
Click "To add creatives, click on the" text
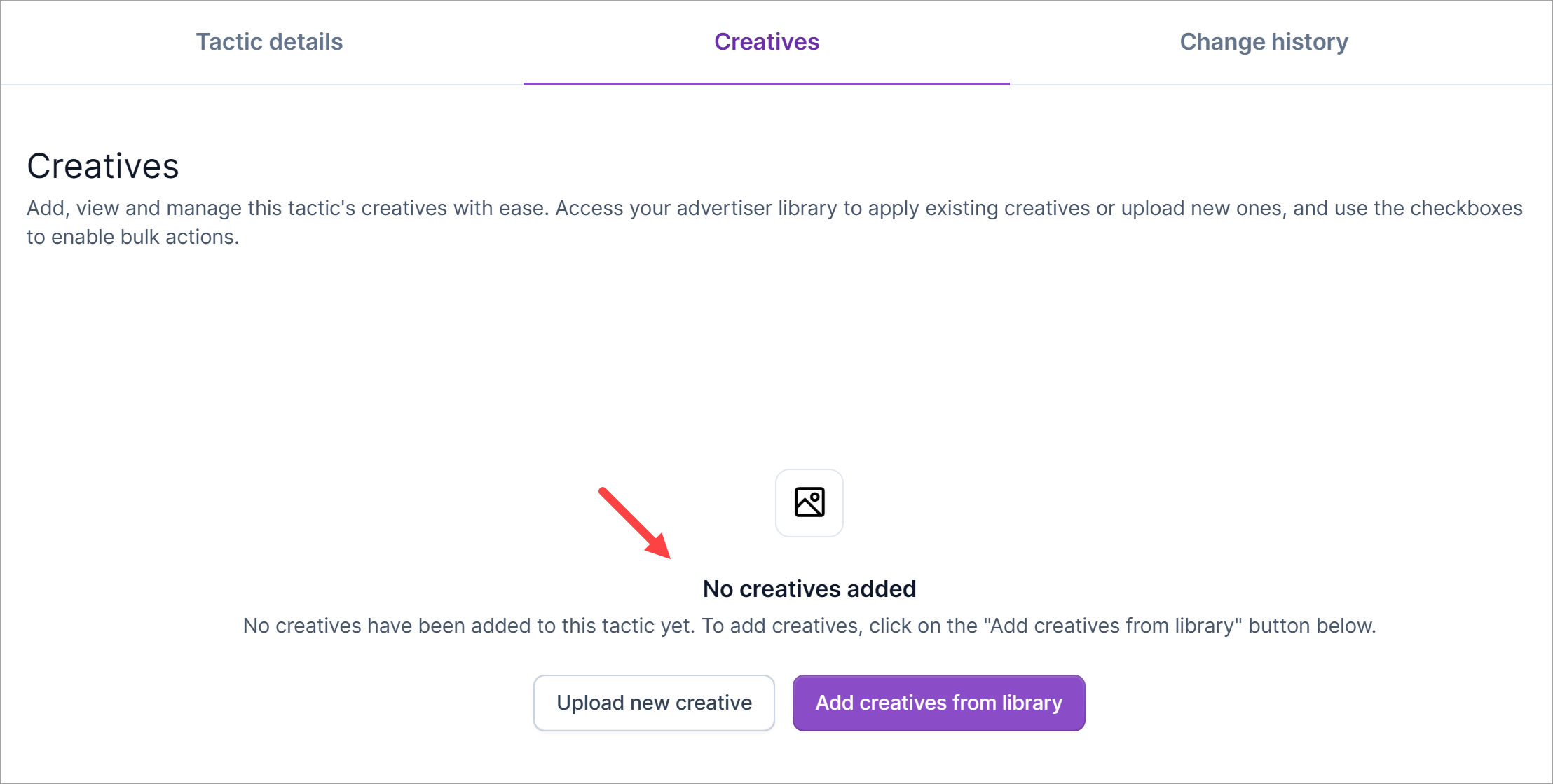(x=839, y=626)
